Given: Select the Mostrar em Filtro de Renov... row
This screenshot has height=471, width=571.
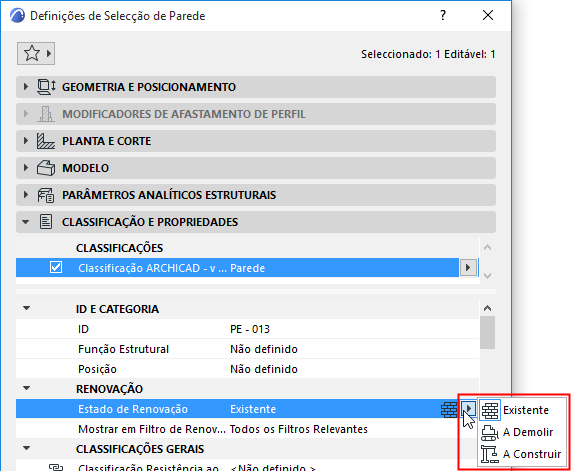Looking at the screenshot, I should [x=248, y=429].
